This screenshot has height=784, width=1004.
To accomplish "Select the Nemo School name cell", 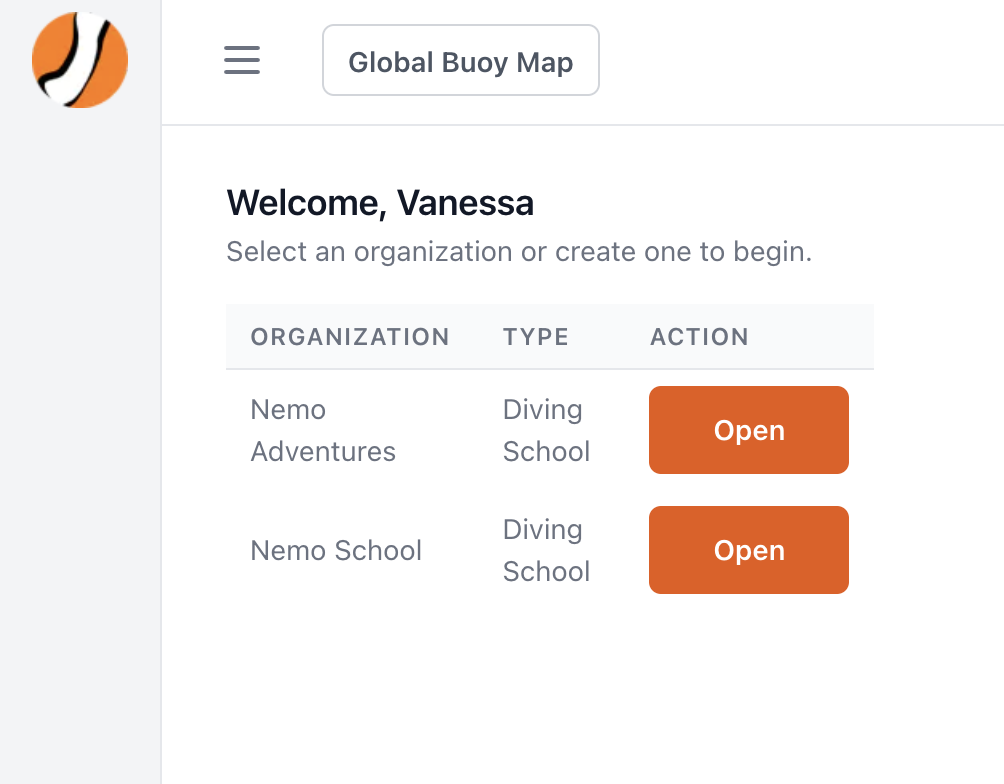I will 336,550.
